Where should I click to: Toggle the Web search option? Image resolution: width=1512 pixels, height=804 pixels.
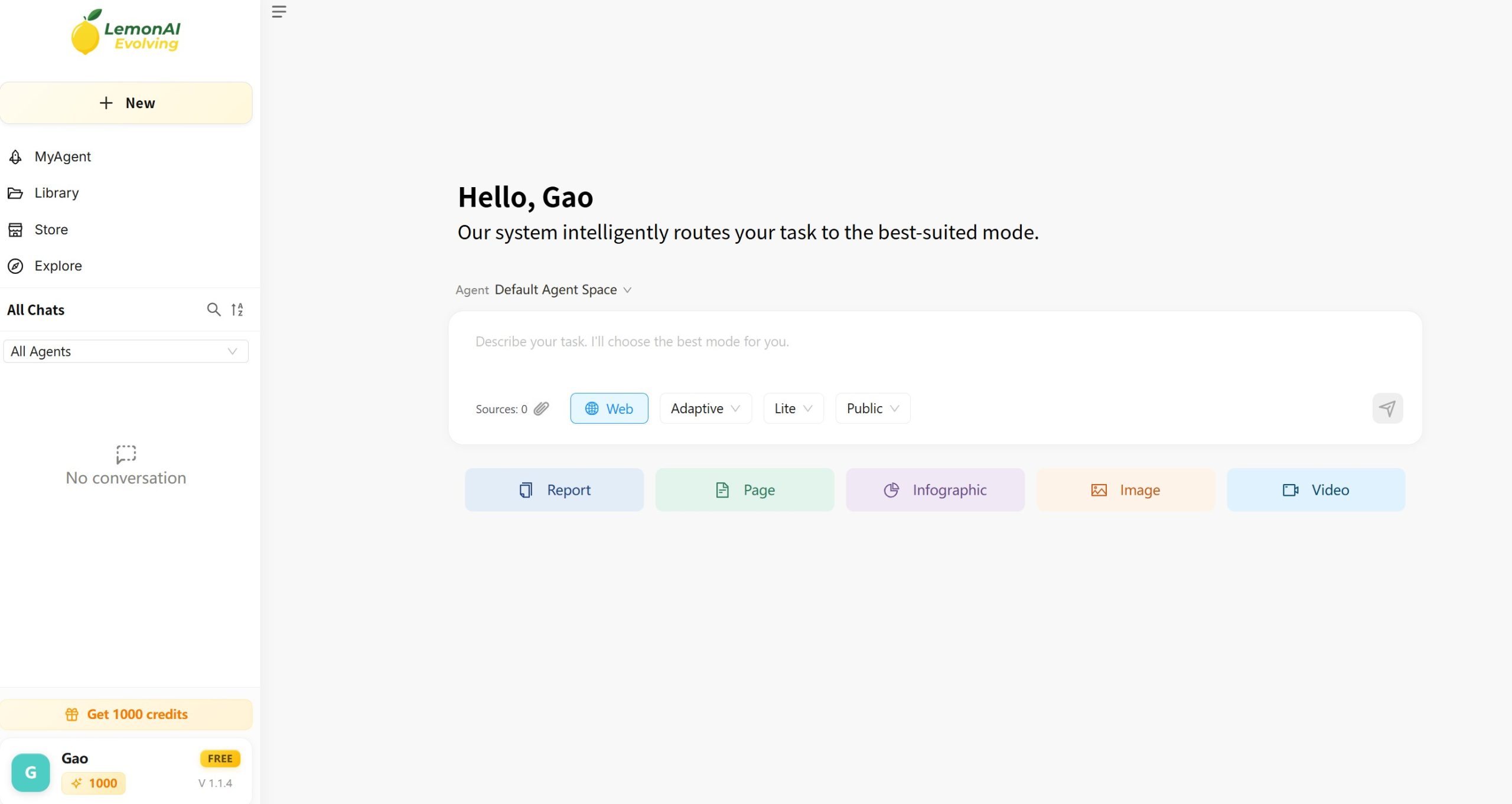(609, 408)
